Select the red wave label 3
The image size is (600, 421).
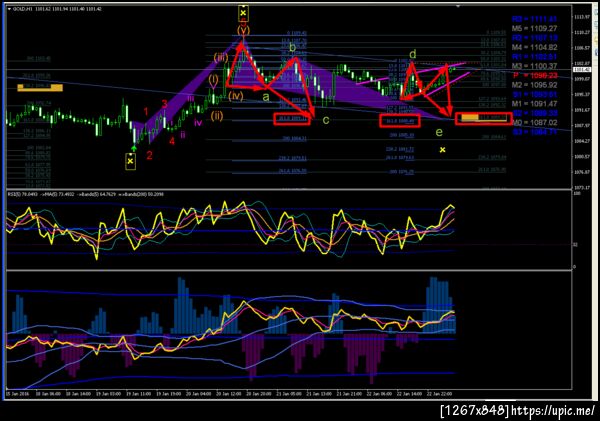tap(164, 104)
